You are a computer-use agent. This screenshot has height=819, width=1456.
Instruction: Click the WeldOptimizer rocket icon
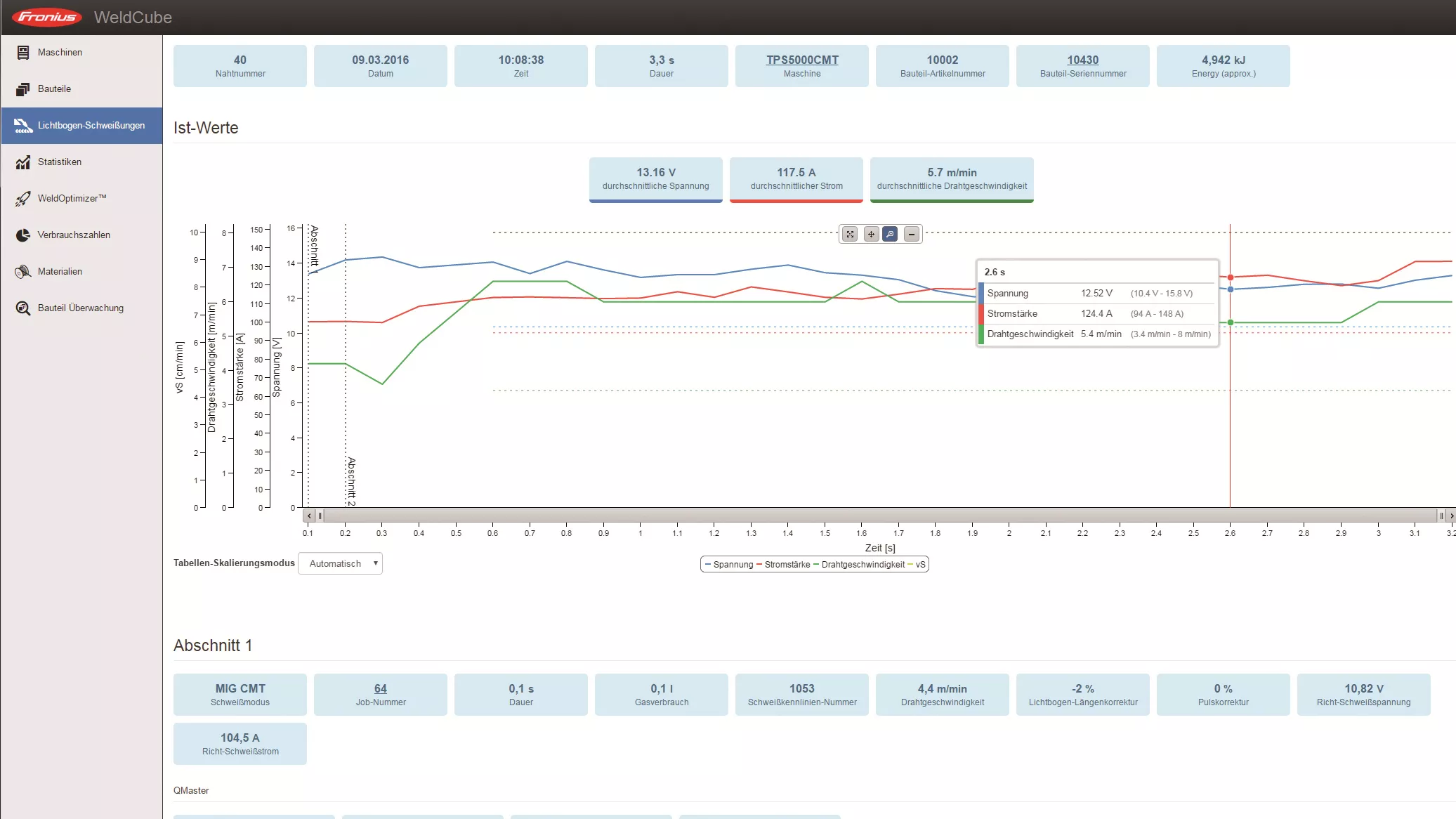pyautogui.click(x=23, y=199)
